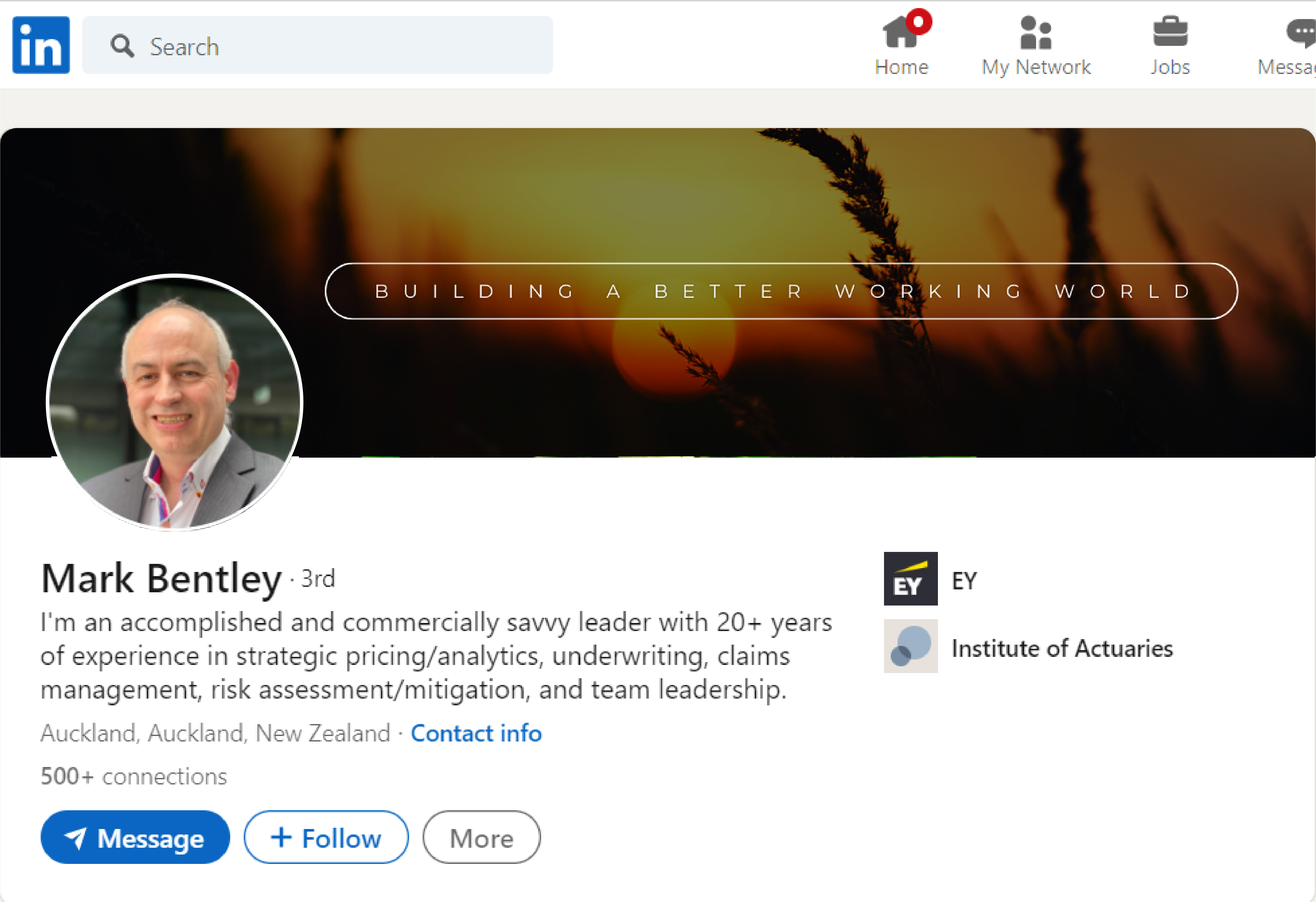Image resolution: width=1316 pixels, height=902 pixels.
Task: Click into the Search input field
Action: [340, 46]
